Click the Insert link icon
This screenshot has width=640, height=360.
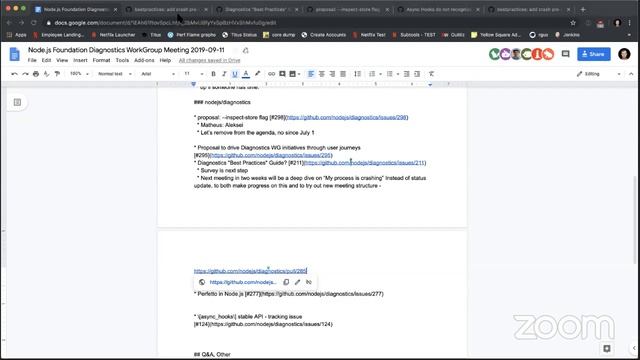(271, 74)
